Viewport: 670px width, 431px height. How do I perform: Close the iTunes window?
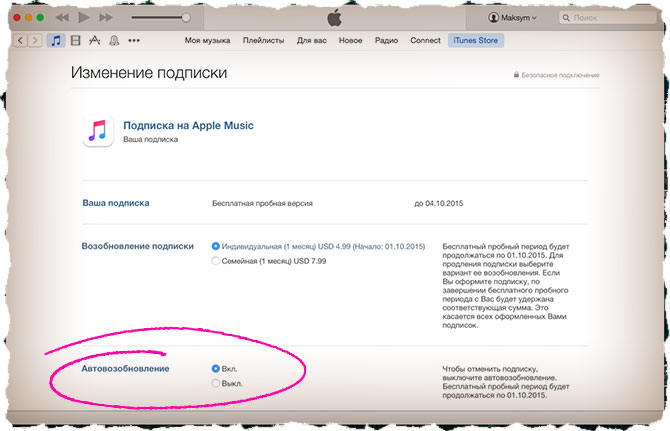tap(17, 18)
